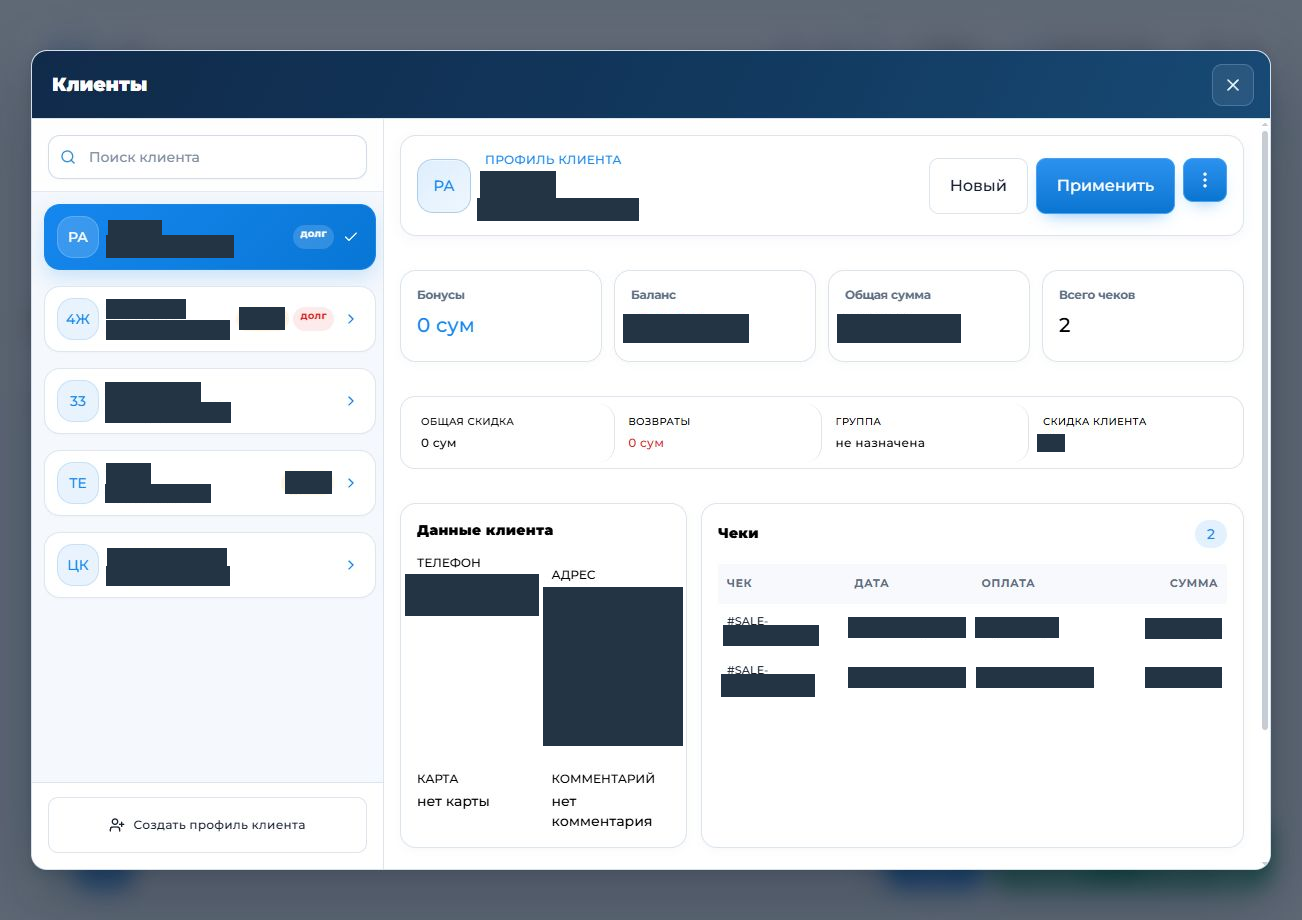Click the receipts count badge next to Чеки

pos(1211,534)
